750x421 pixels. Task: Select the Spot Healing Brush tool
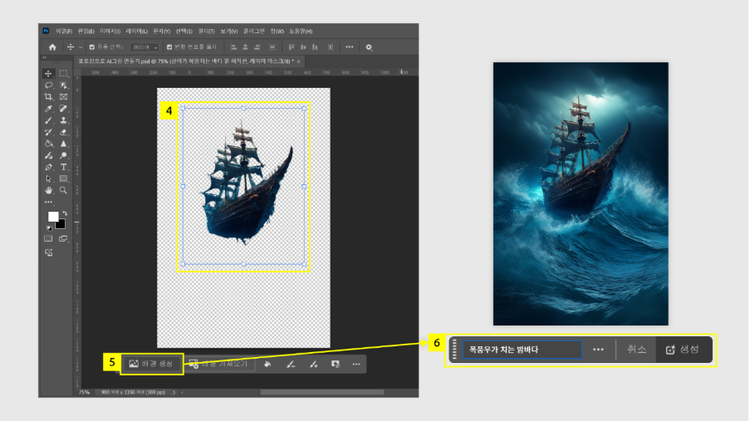pyautogui.click(x=63, y=109)
